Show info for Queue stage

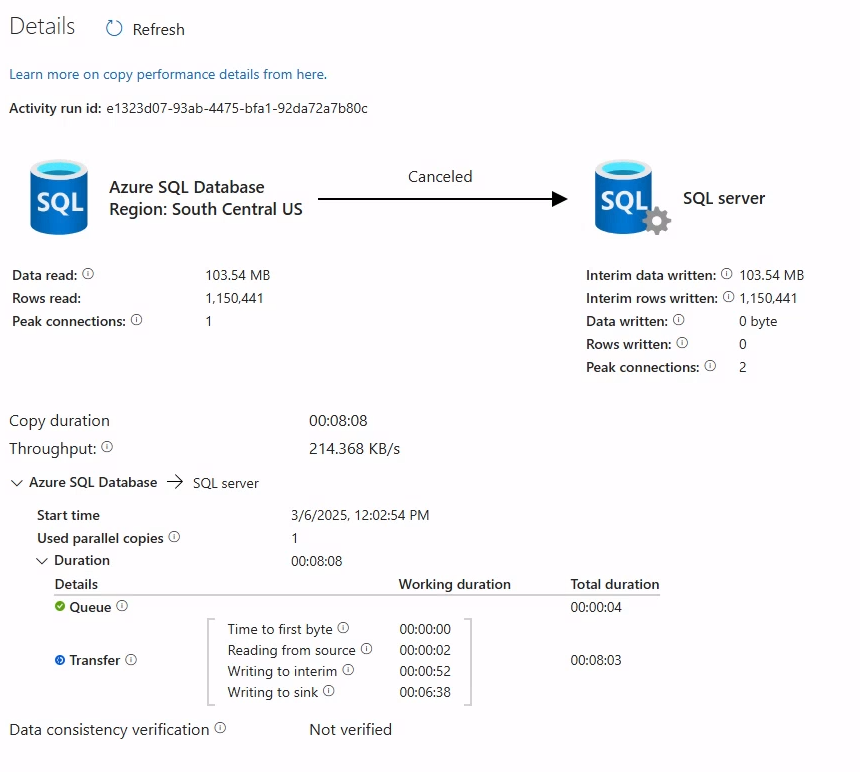click(122, 606)
